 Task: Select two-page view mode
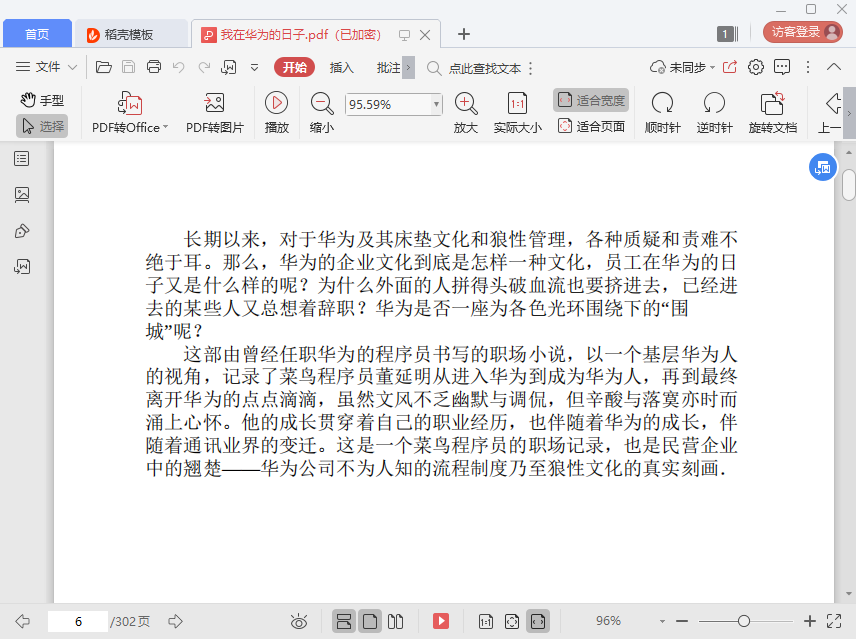click(395, 621)
